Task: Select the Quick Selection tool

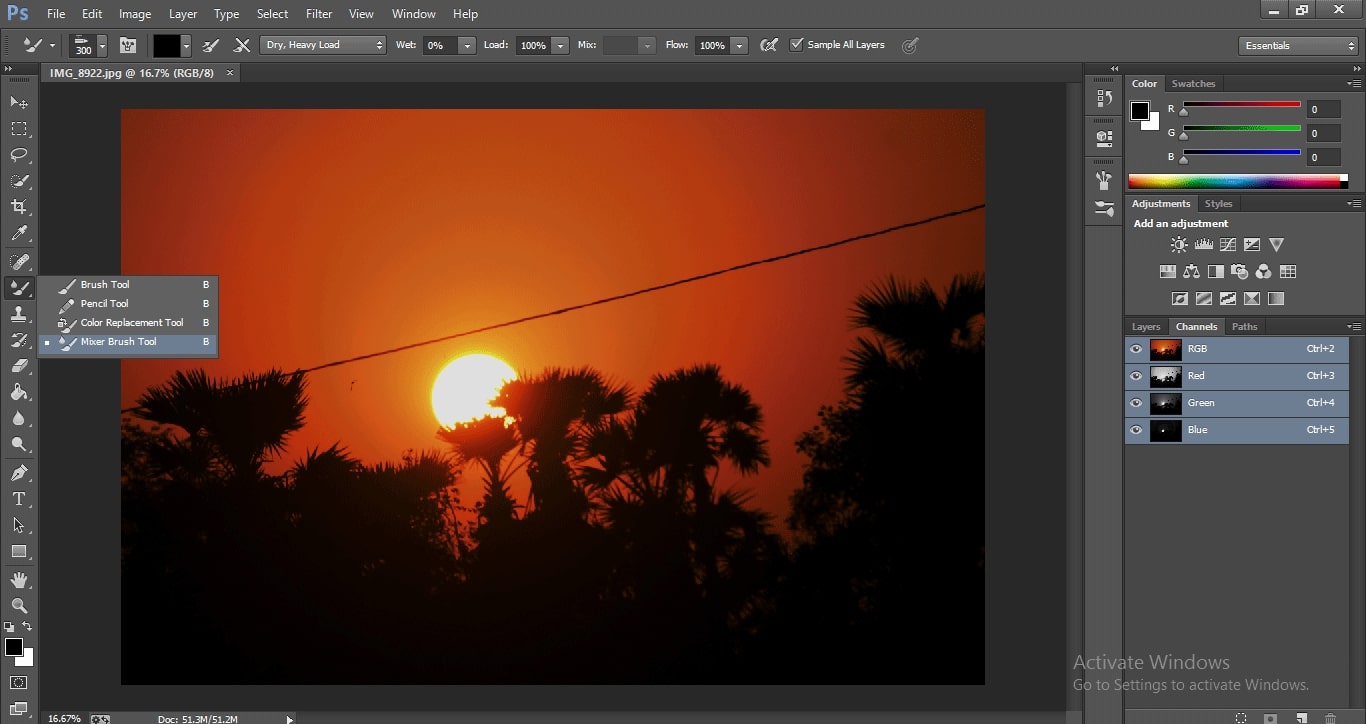Action: [x=19, y=181]
